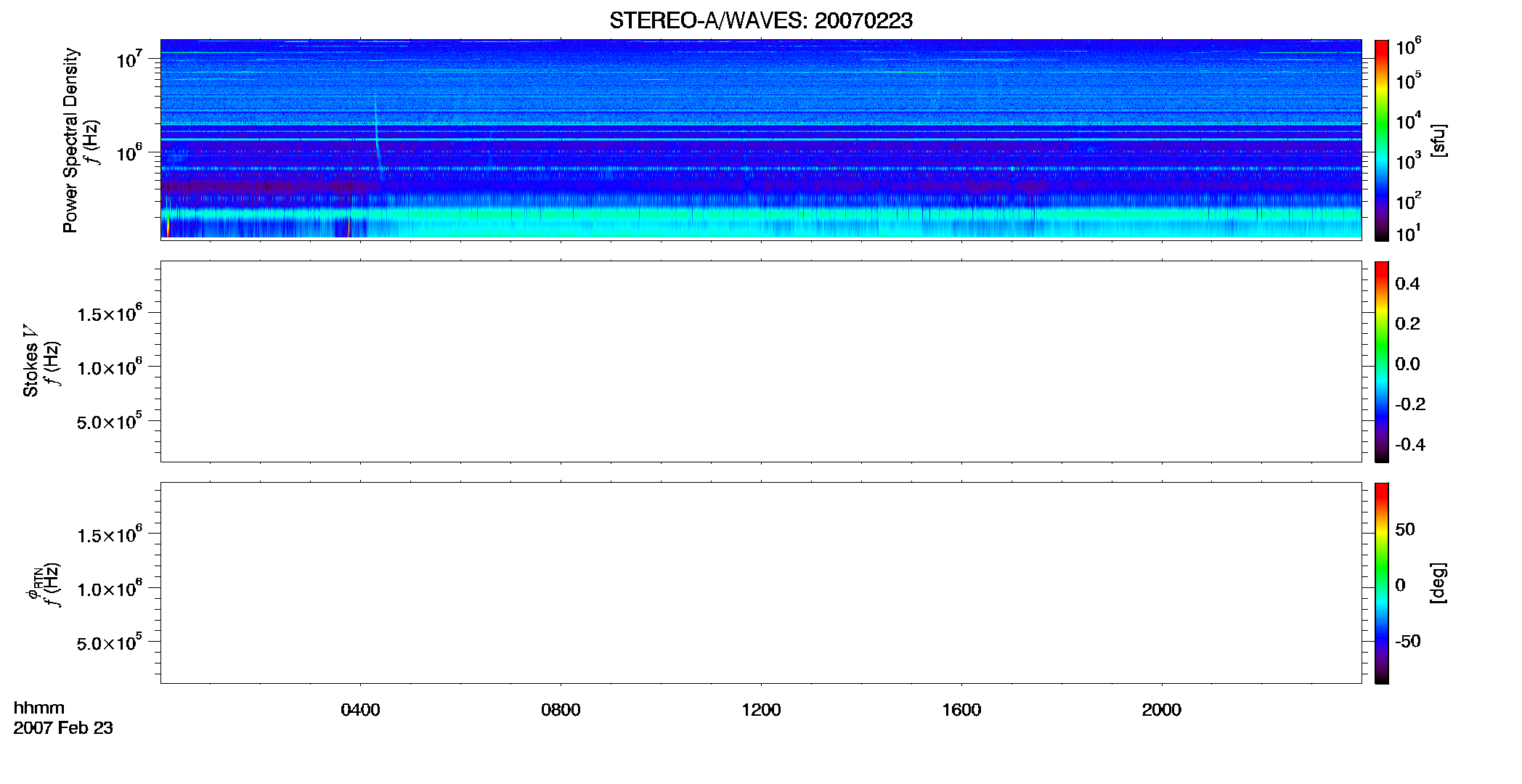
Task: Click the "hhmm" time format label
Action: 39,708
